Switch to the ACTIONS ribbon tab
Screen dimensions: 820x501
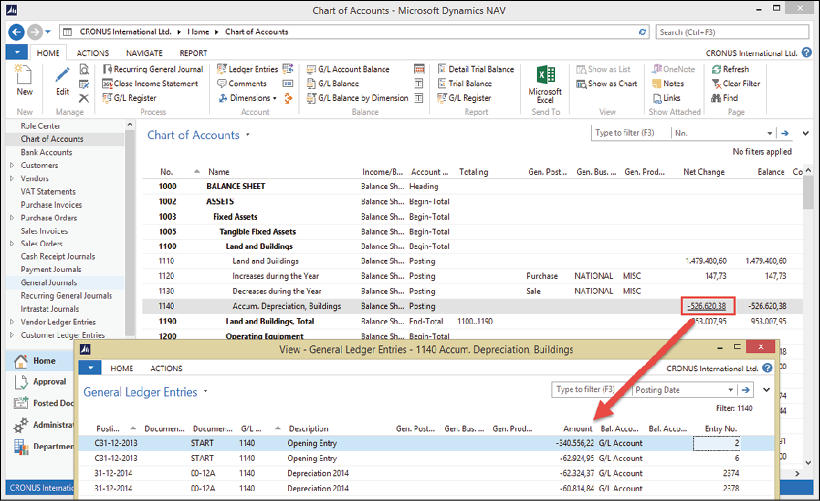tap(93, 53)
